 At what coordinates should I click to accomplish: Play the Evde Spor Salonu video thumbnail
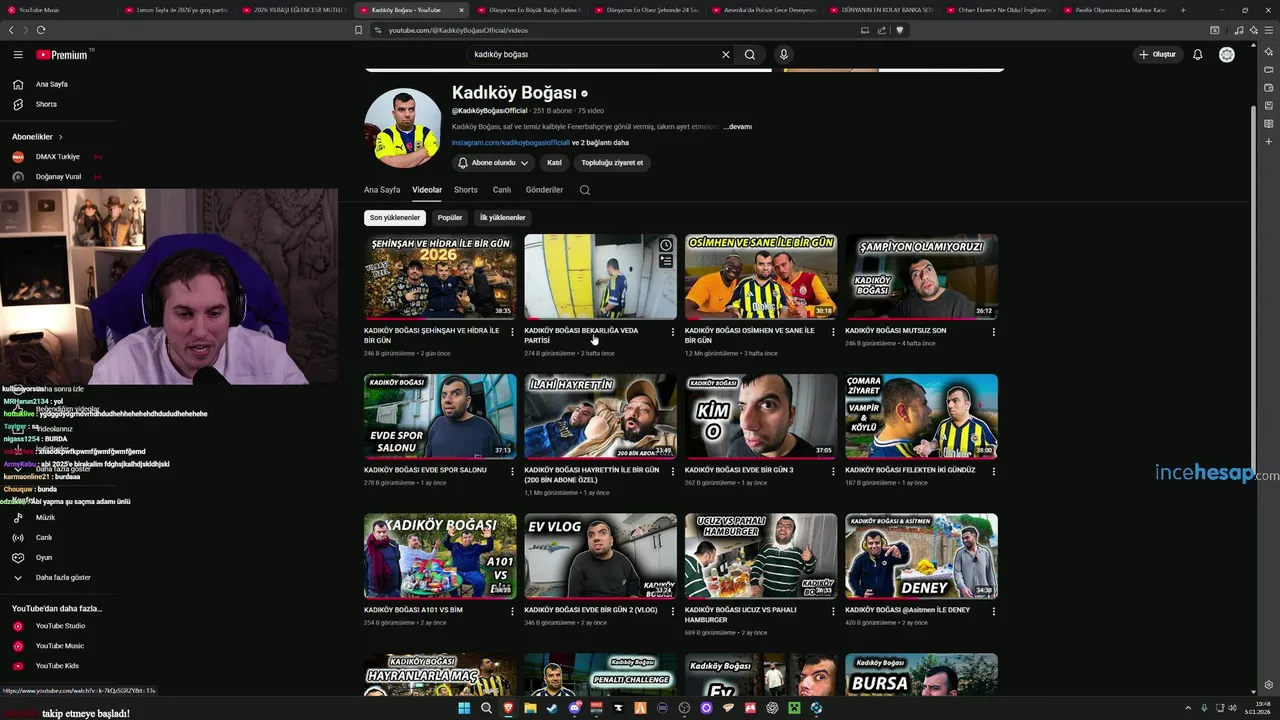440,416
